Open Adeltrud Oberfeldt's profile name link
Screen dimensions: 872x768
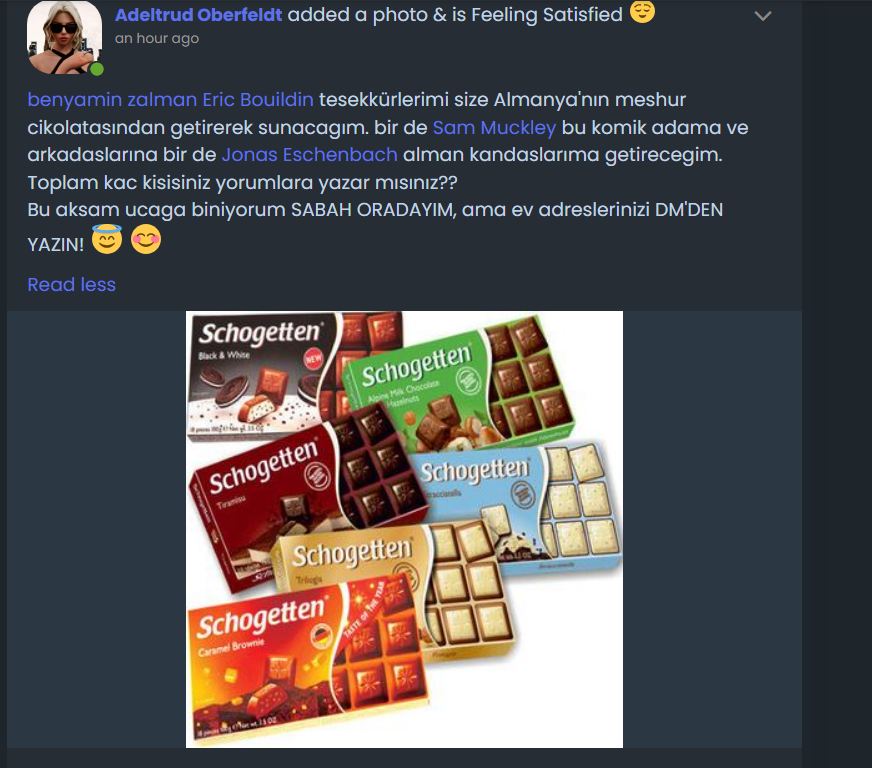[x=199, y=14]
